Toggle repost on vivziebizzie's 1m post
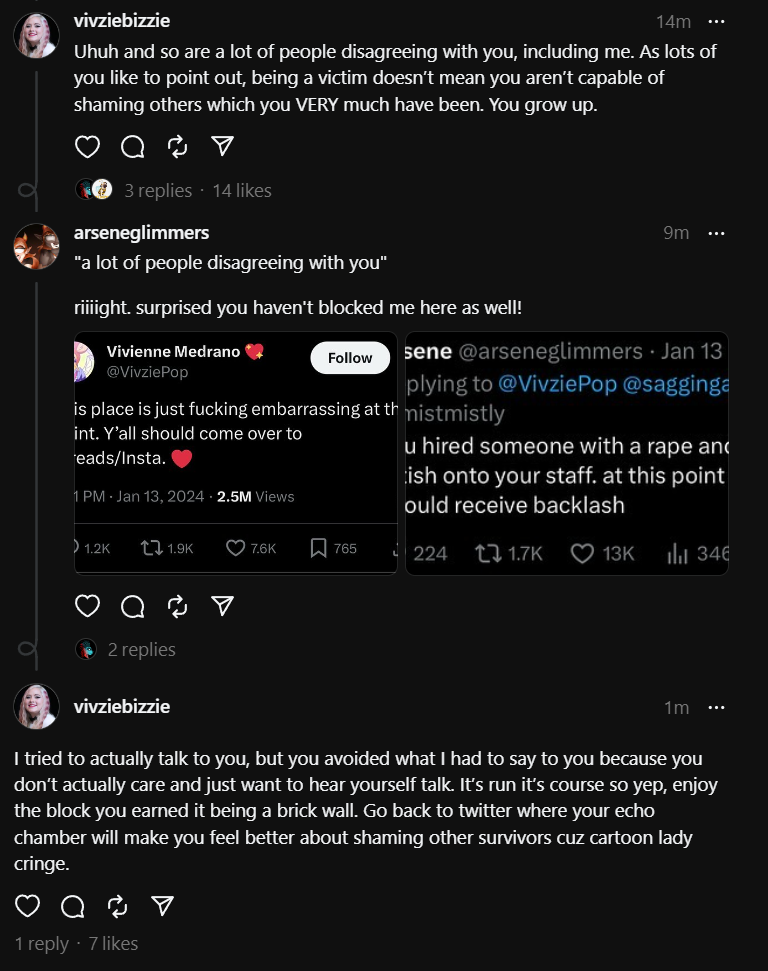This screenshot has height=971, width=768. pos(118,907)
